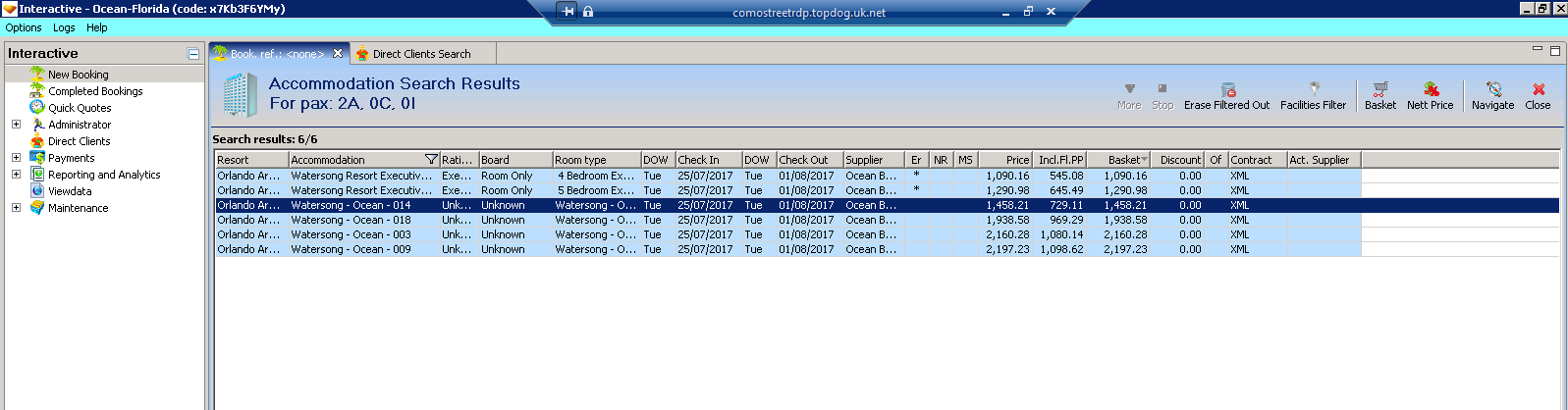Click the Erase Filtered Out label
Image resolution: width=1568 pixels, height=410 pixels.
[x=1226, y=105]
